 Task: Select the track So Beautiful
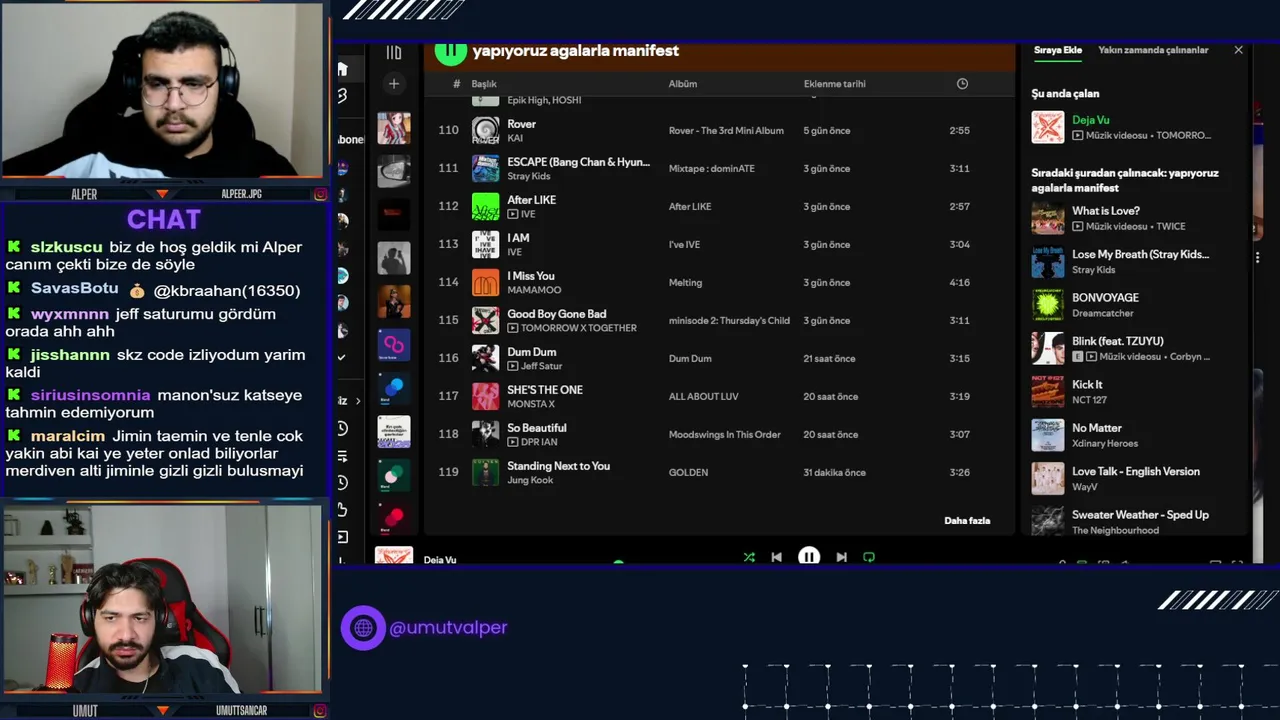coord(536,428)
